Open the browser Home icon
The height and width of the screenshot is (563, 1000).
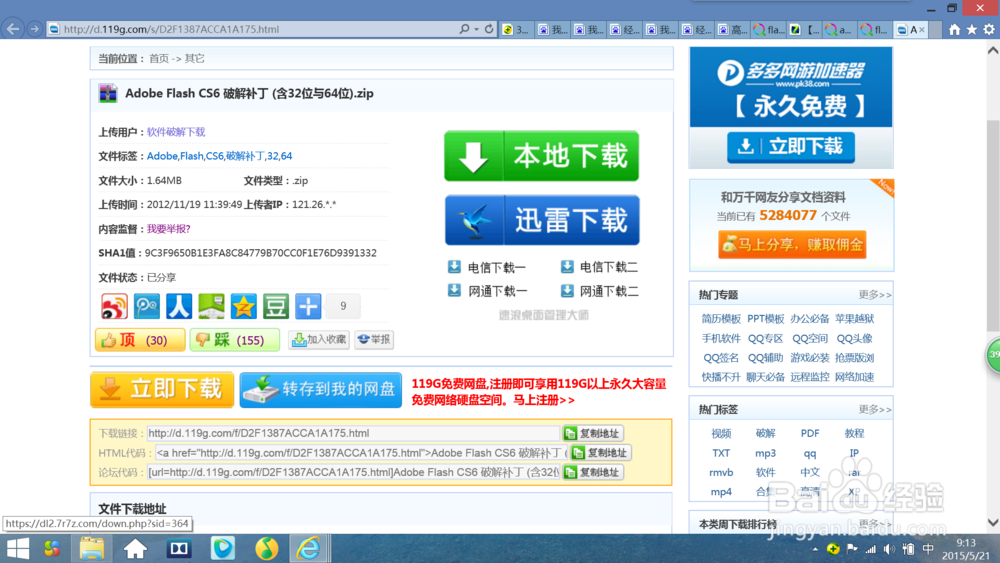954,29
